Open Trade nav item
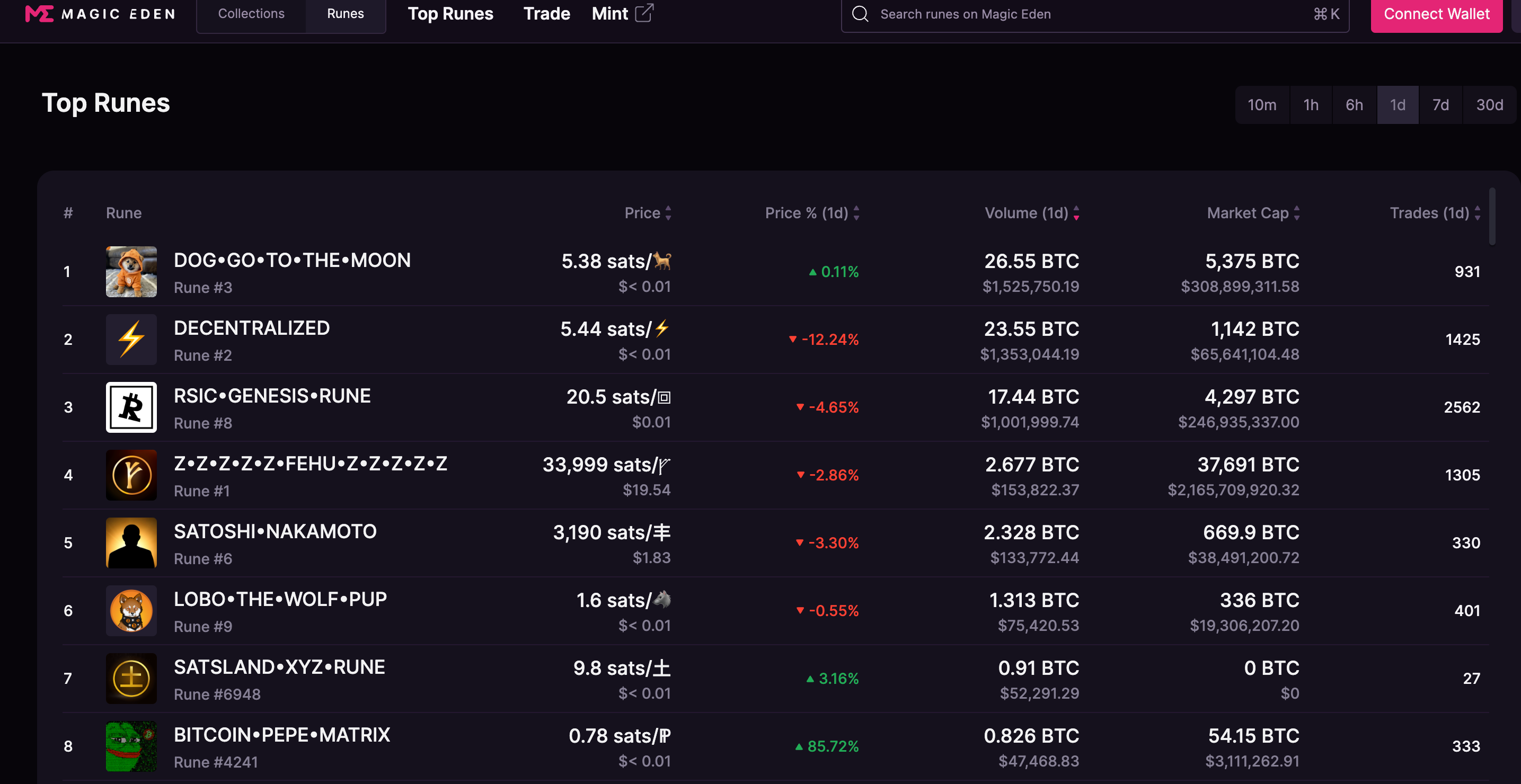 547,14
